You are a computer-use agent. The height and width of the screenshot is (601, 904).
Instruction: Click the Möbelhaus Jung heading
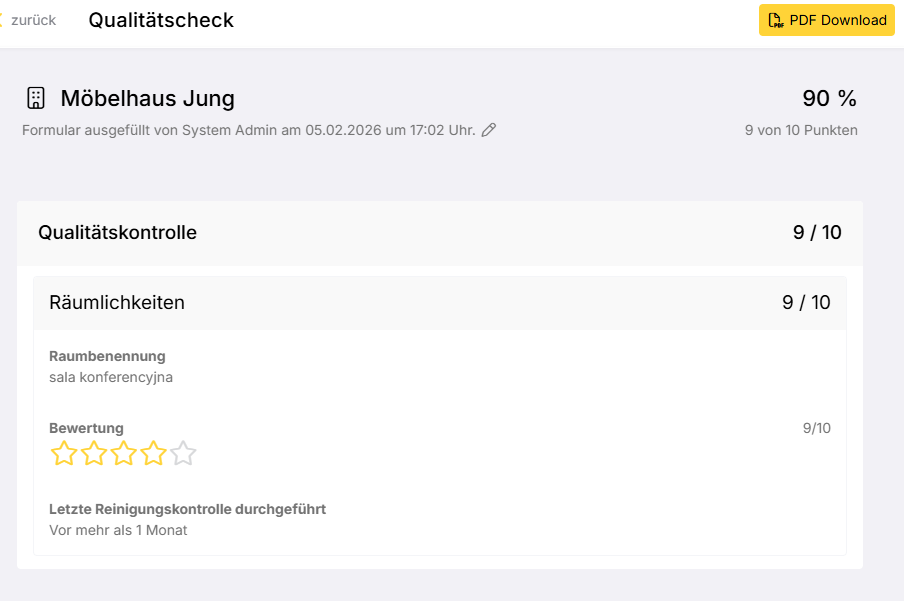(x=147, y=98)
